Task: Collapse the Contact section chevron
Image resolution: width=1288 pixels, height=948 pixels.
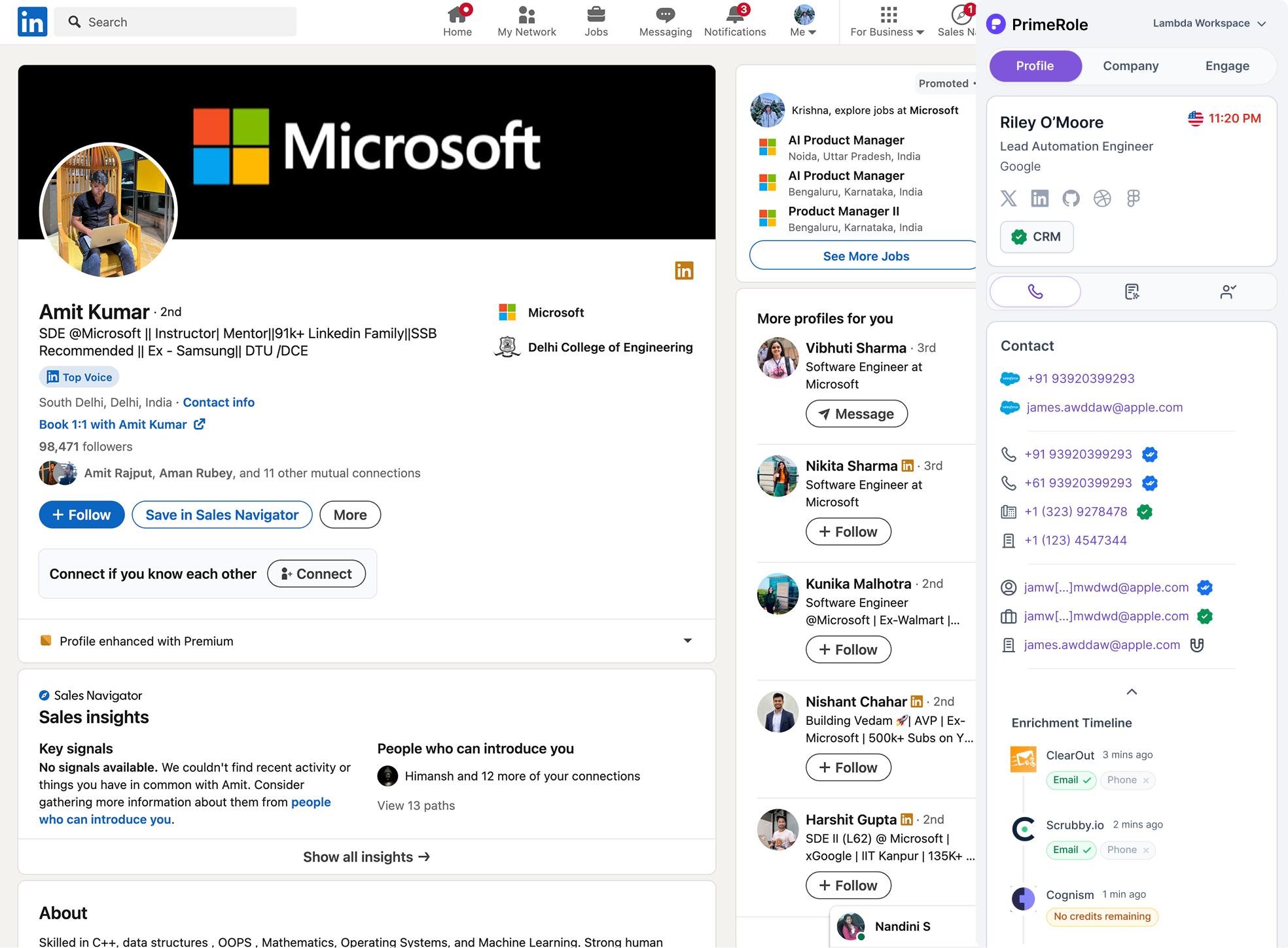Action: (x=1132, y=692)
